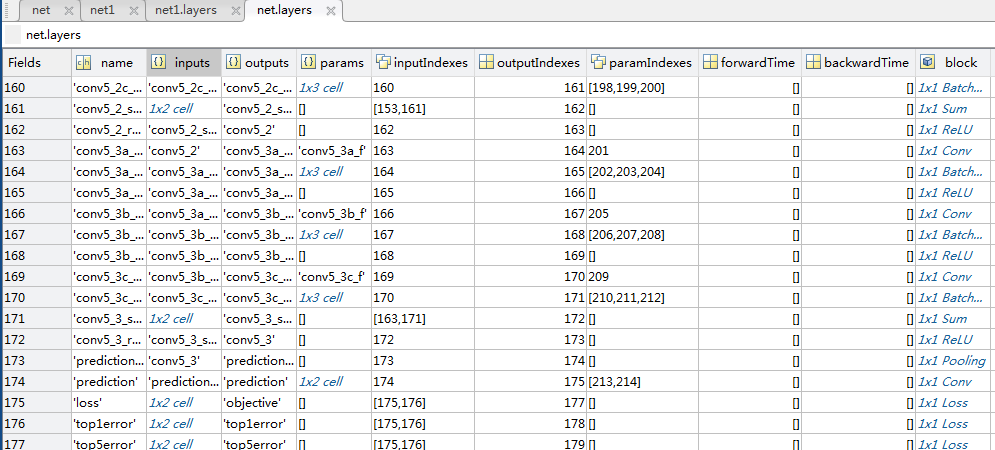Click the cell icon in outputs header
Image resolution: width=995 pixels, height=450 pixels.
click(x=234, y=62)
